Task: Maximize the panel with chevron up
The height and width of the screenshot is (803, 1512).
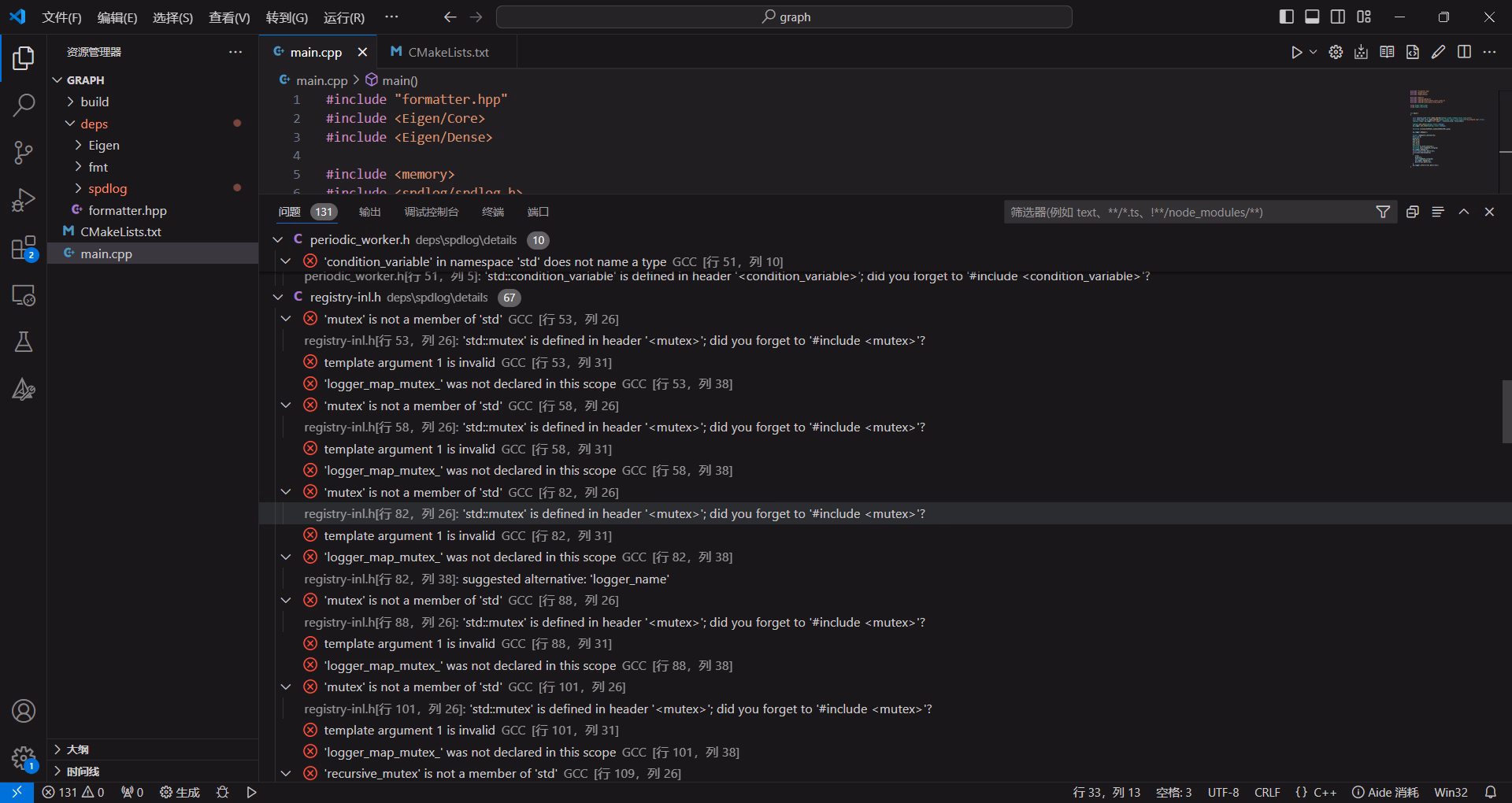Action: tap(1464, 212)
